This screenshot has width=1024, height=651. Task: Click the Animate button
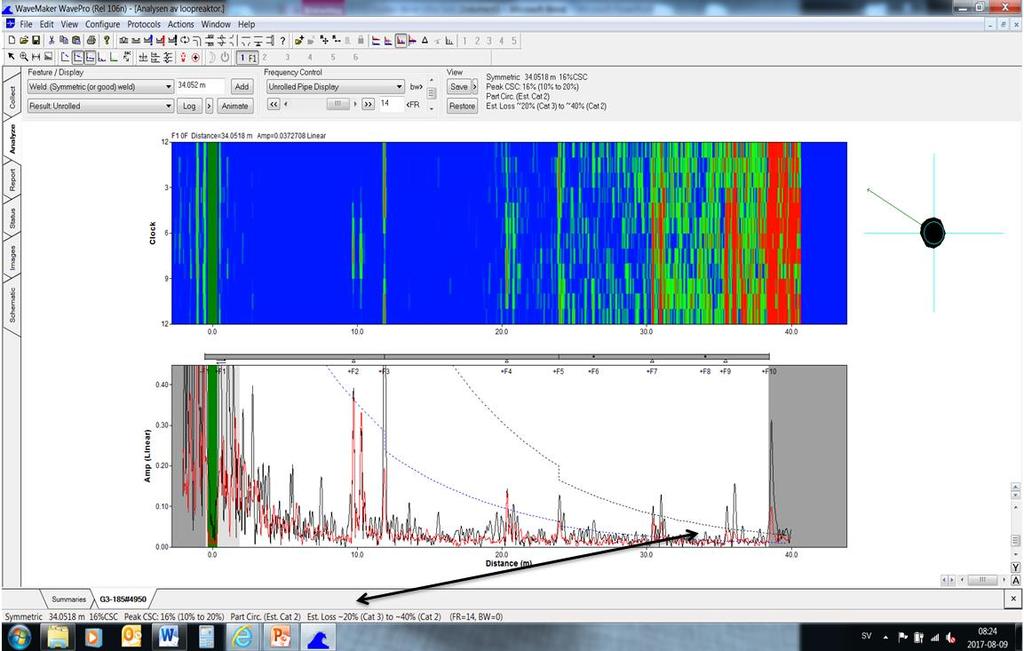click(234, 106)
